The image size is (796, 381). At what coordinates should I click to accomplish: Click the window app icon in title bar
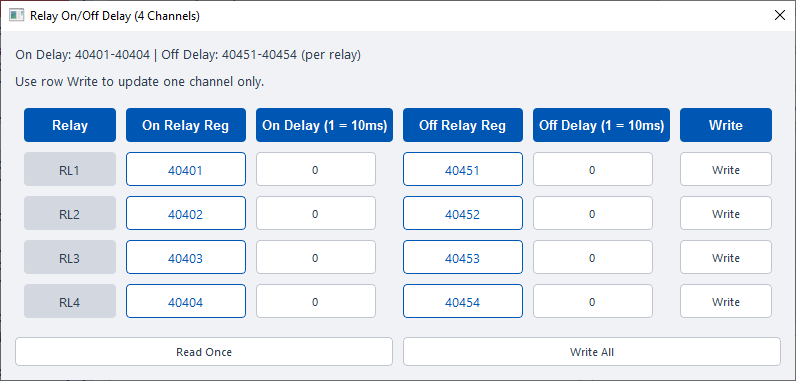(17, 15)
